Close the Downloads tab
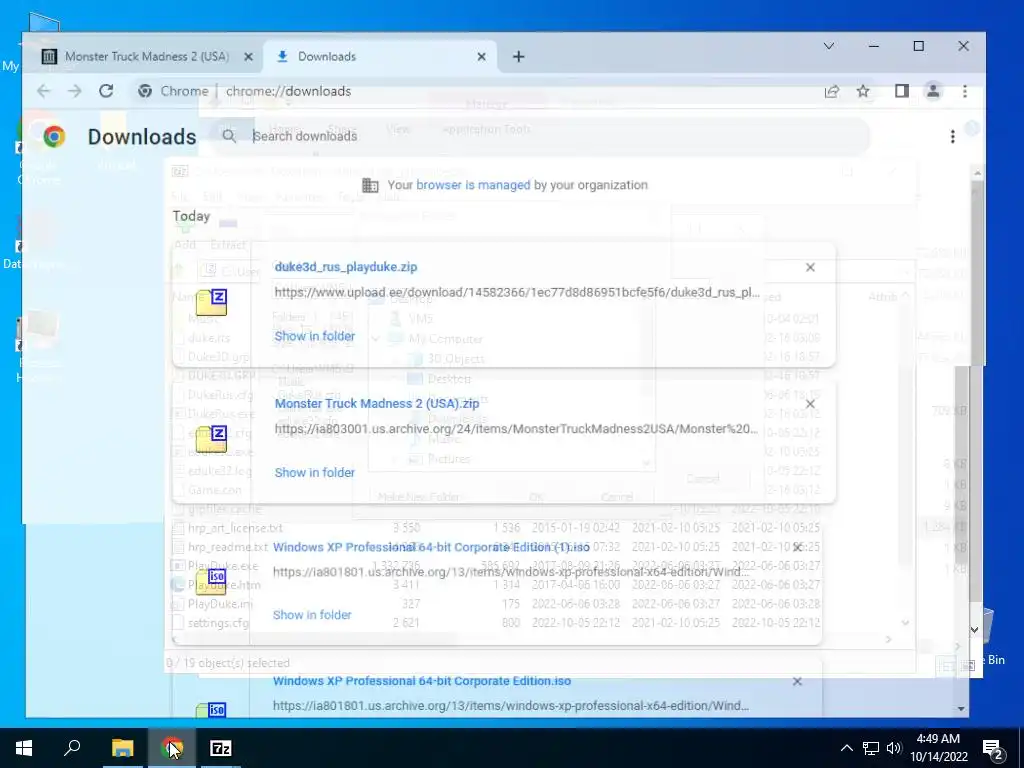 click(x=481, y=57)
